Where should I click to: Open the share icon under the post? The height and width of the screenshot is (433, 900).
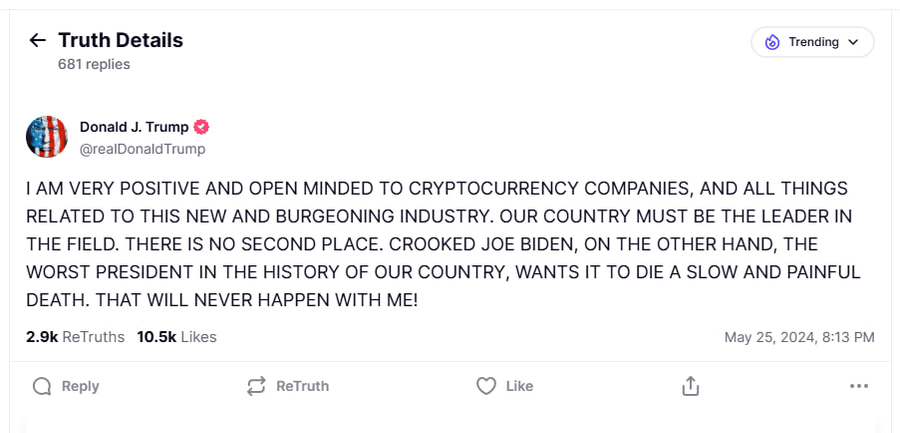coord(690,386)
